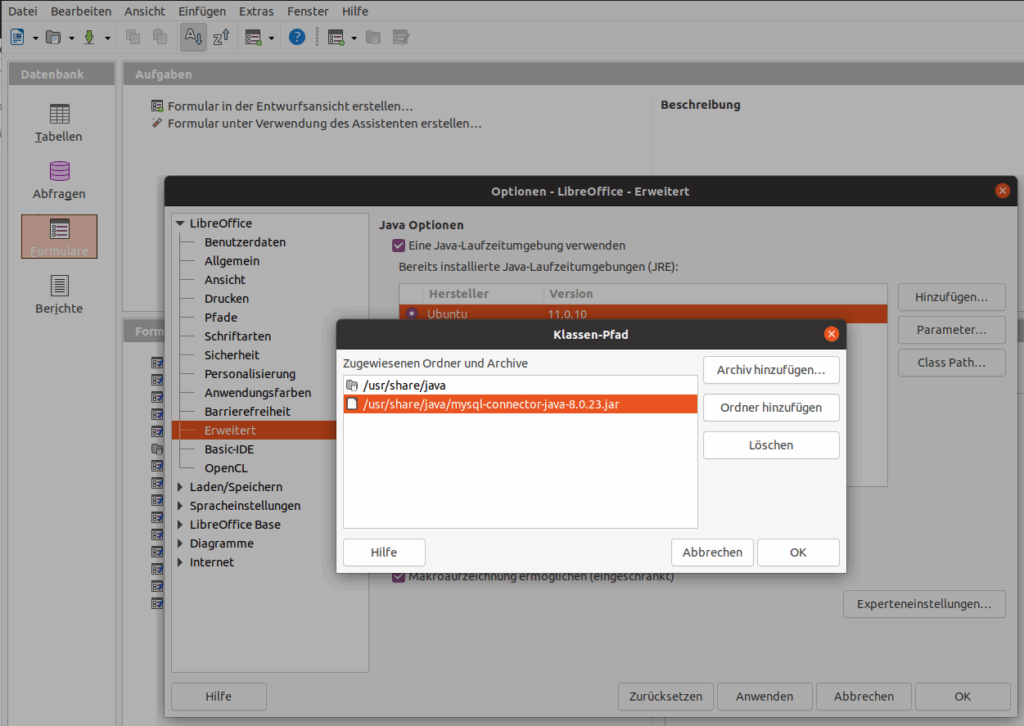Open Berichte in Datenbank sidebar
This screenshot has width=1024, height=726.
point(59,294)
